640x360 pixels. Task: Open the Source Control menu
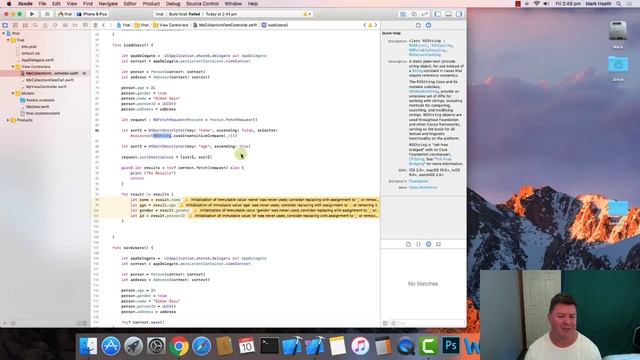click(202, 4)
